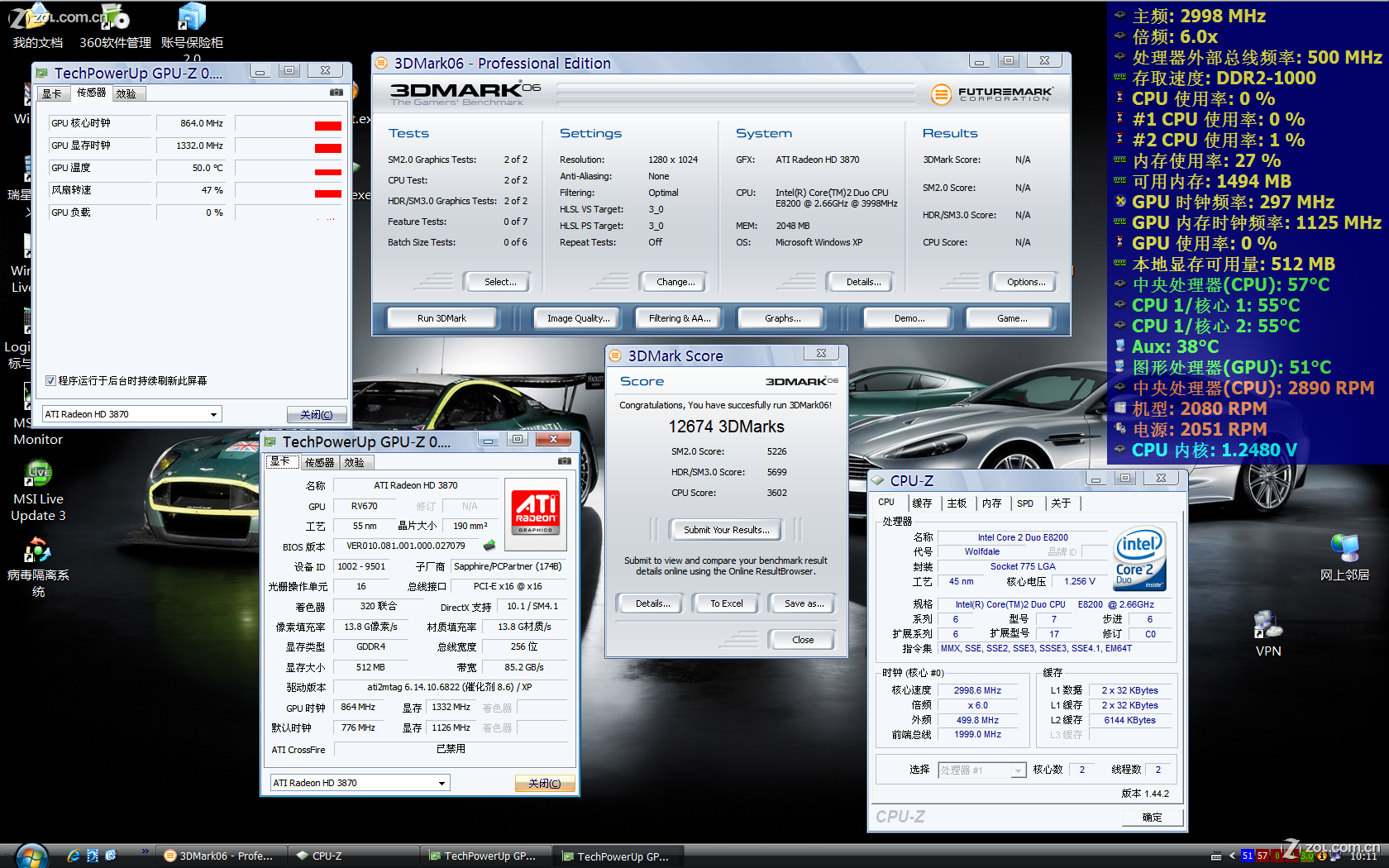Viewport: 1389px width, 868px height.
Task: Click the Internet Explorer quick launch icon
Action: (74, 856)
